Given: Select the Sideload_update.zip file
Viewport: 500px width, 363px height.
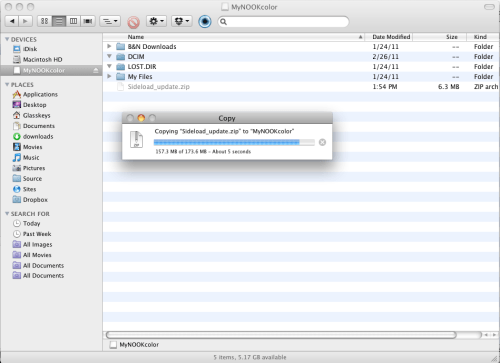Looking at the screenshot, I should click(301, 87).
